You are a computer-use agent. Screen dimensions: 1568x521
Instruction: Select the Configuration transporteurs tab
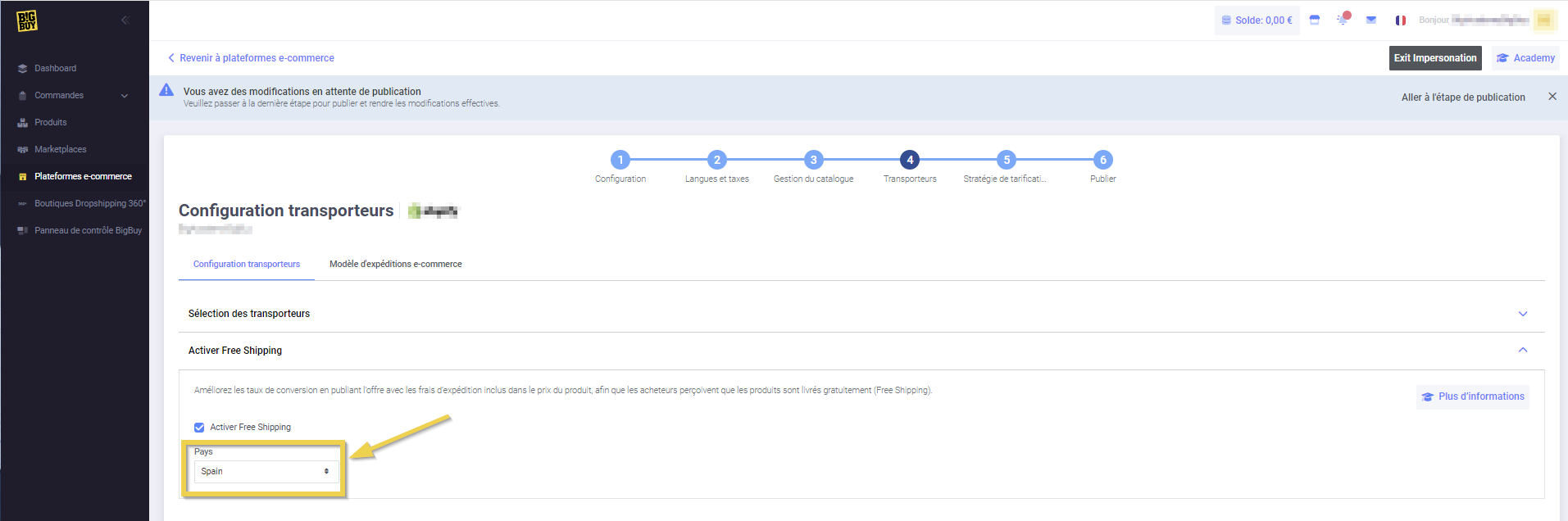246,264
